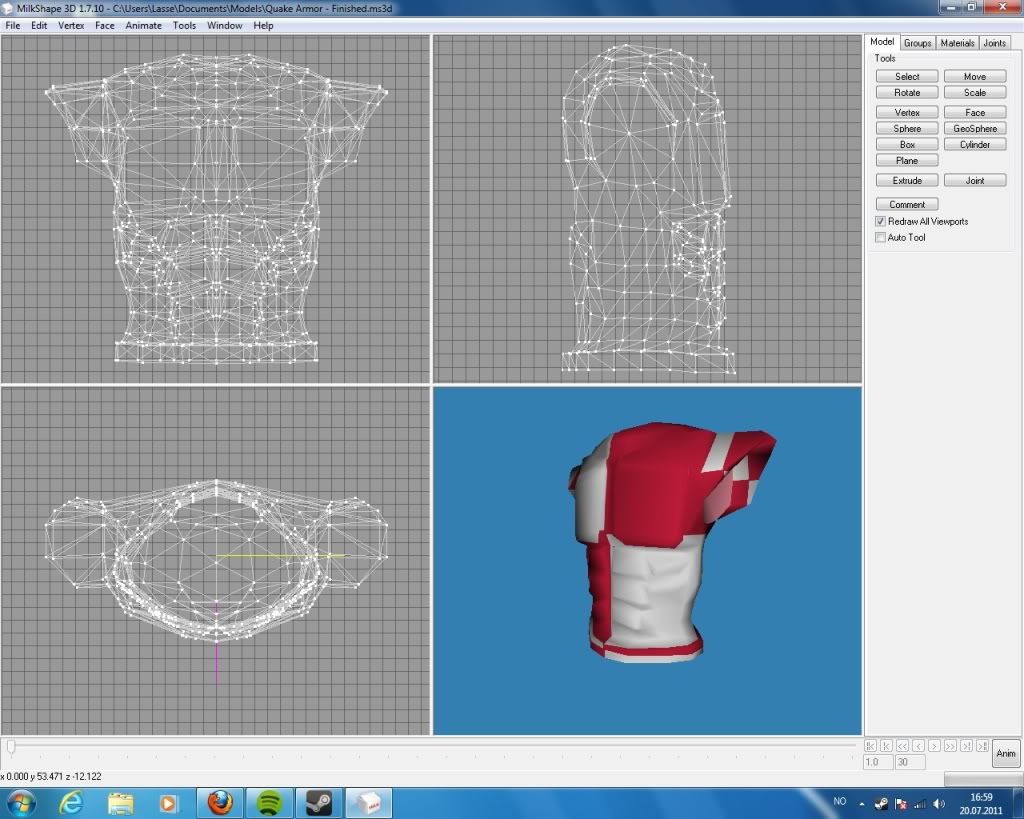
Task: Switch to Steam on the taskbar
Action: pos(319,803)
